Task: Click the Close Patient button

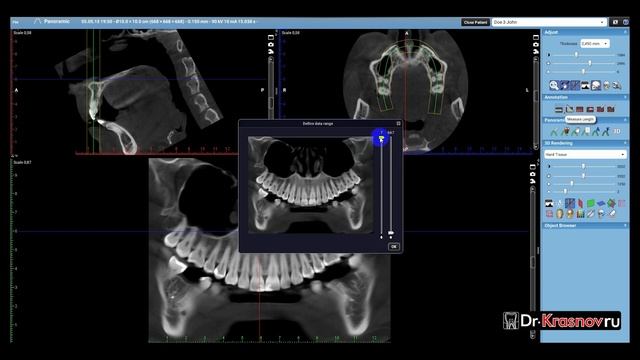Action: click(476, 22)
